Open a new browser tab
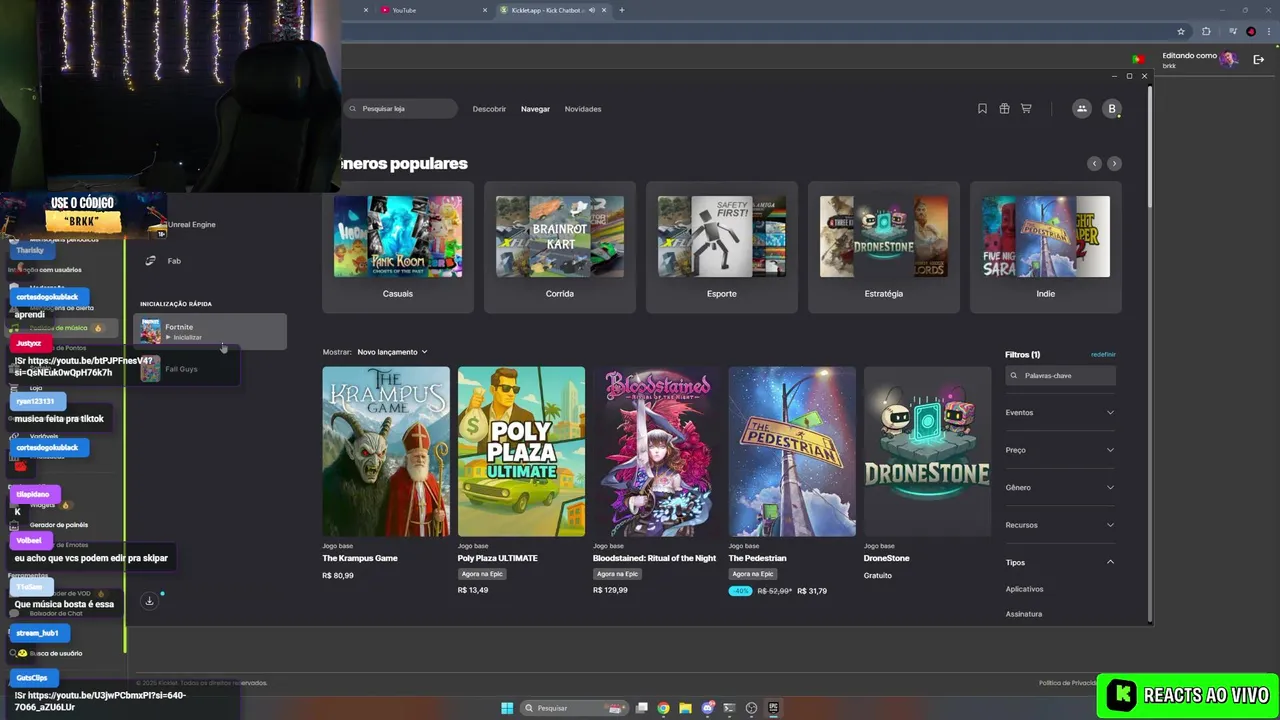 622,10
